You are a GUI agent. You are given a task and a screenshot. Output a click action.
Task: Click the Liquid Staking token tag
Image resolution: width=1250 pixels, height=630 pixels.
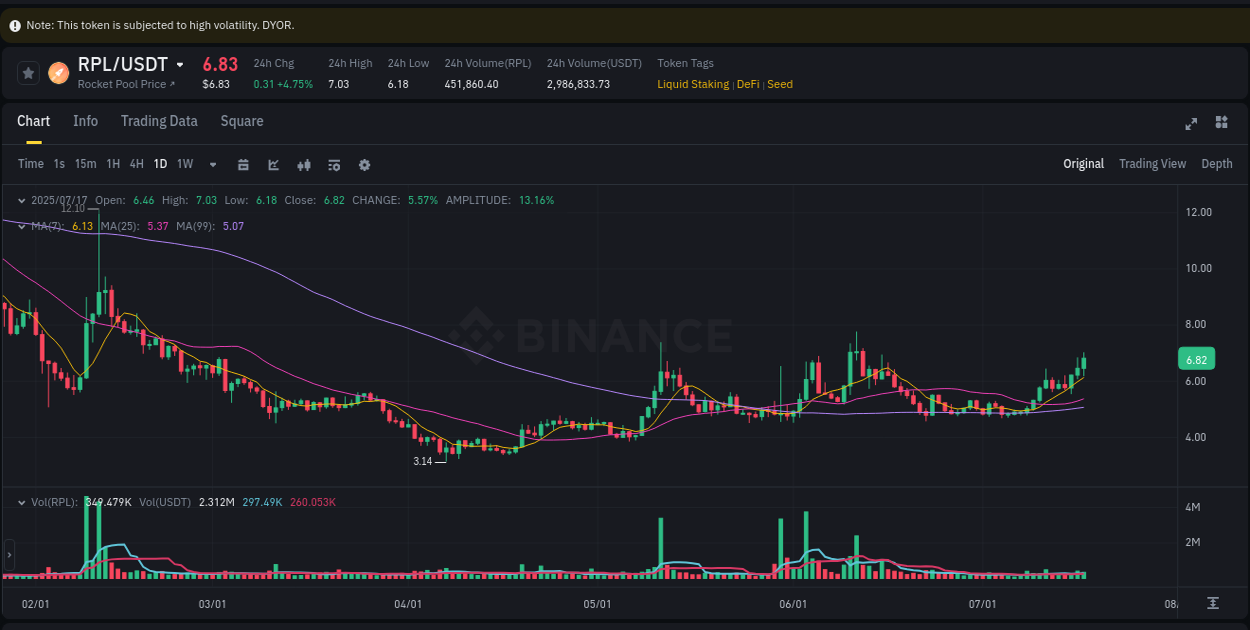[693, 84]
